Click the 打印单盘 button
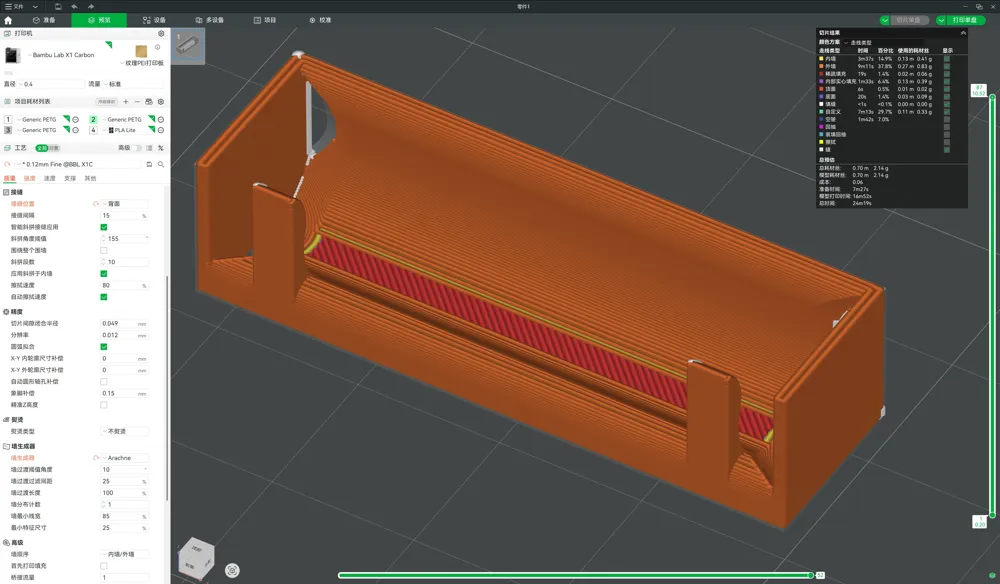The height and width of the screenshot is (584, 1000). 964,20
